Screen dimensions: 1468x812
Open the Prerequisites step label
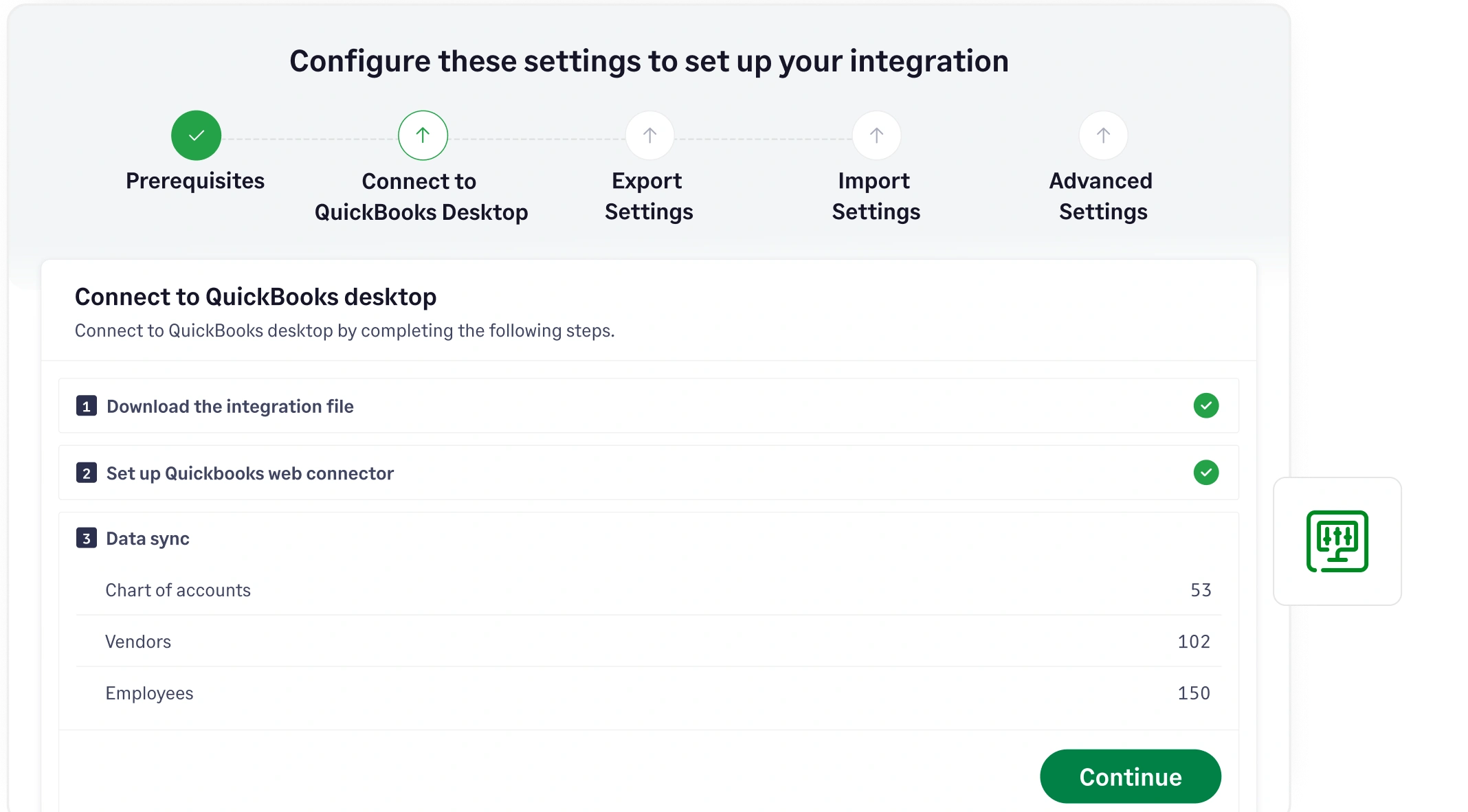tap(195, 181)
